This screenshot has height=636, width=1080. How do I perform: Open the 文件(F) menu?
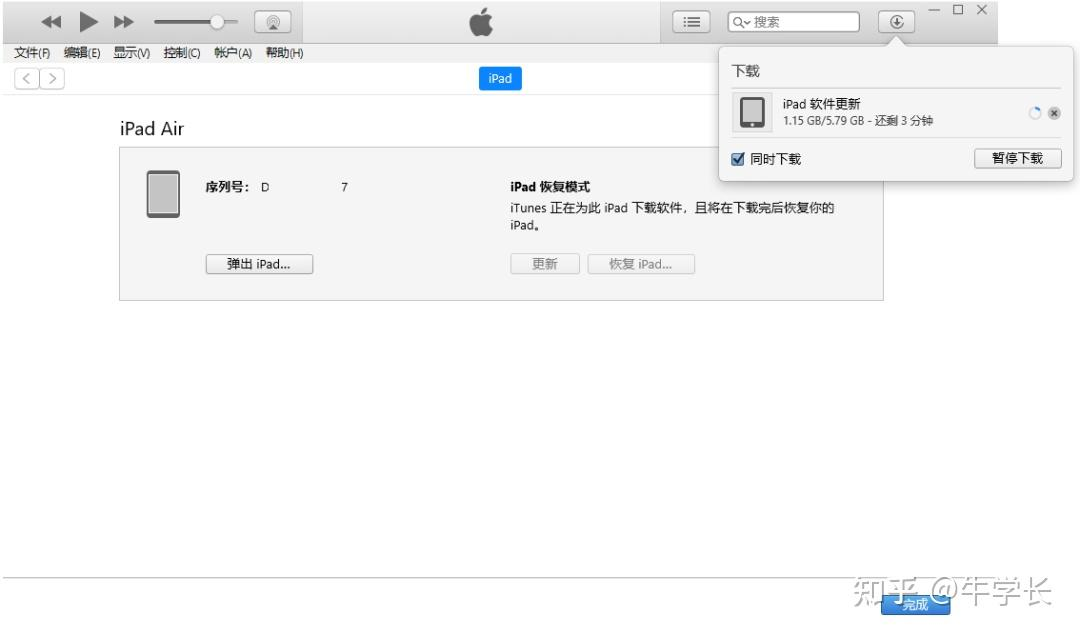pos(32,53)
